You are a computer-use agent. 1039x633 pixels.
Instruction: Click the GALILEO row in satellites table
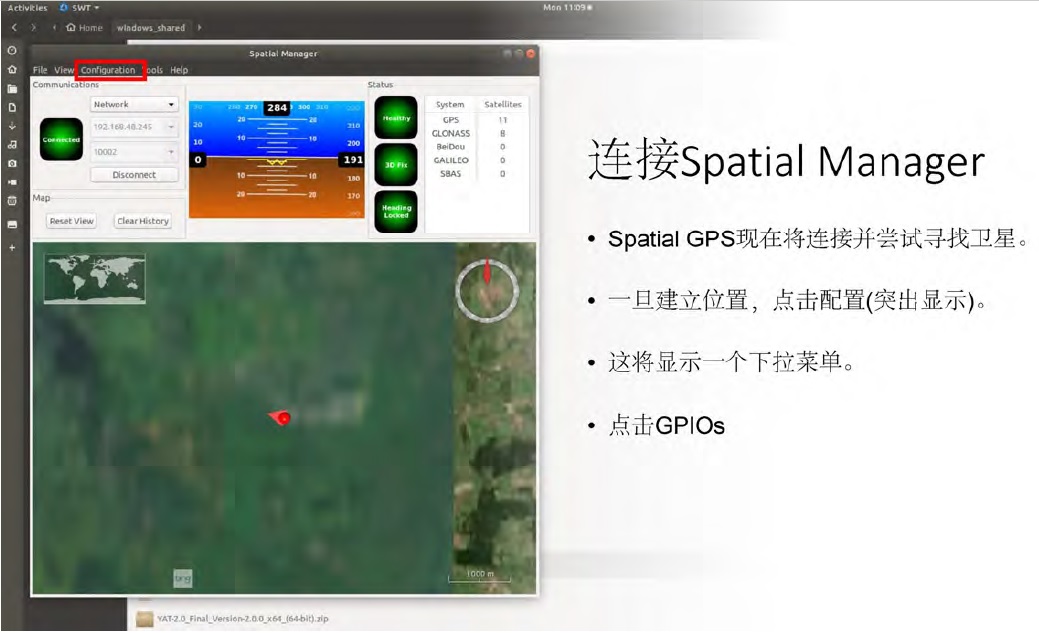pyautogui.click(x=476, y=160)
